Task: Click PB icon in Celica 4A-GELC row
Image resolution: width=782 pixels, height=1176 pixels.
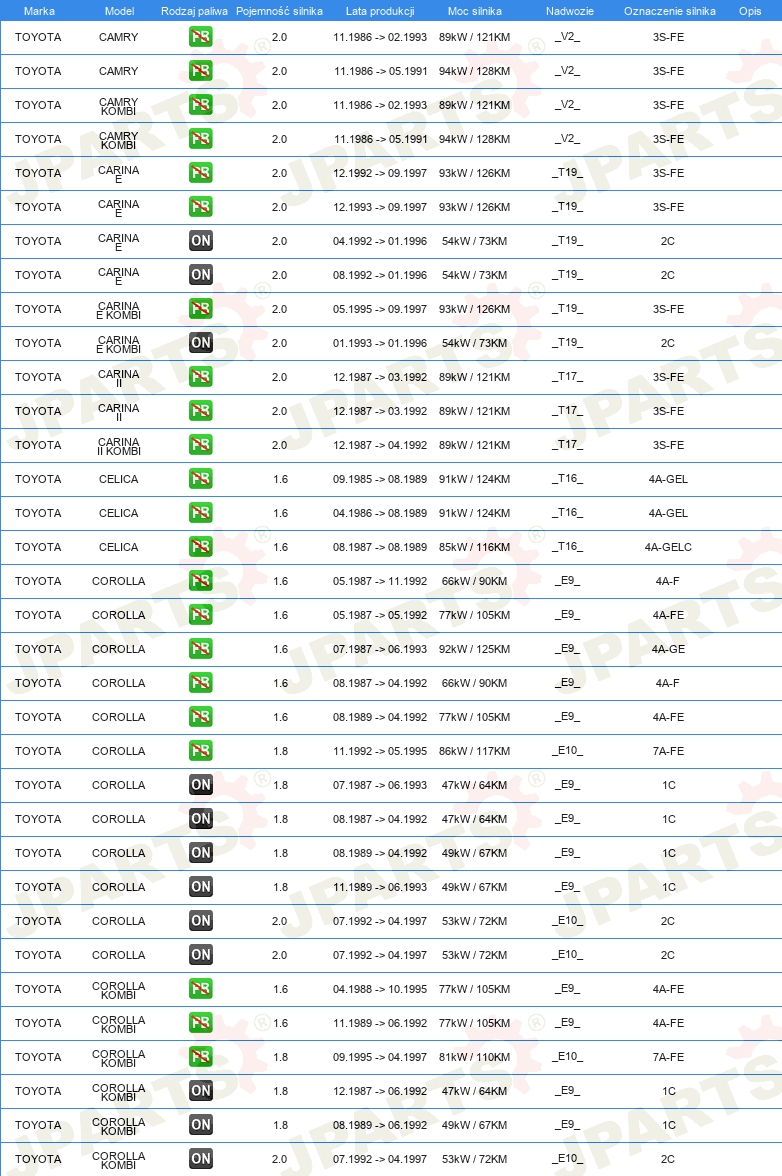Action: point(200,547)
